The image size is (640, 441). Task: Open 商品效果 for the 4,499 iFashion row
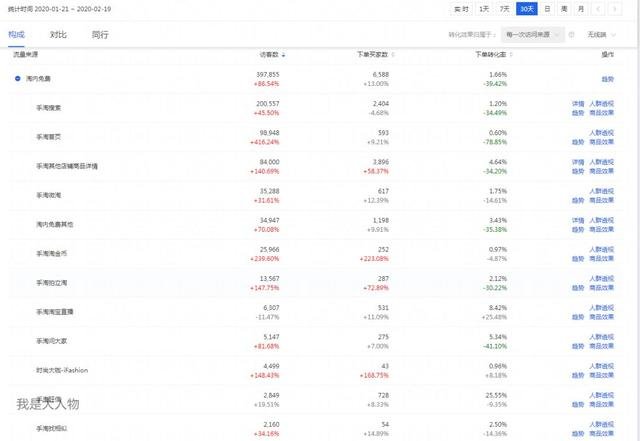[x=601, y=375]
